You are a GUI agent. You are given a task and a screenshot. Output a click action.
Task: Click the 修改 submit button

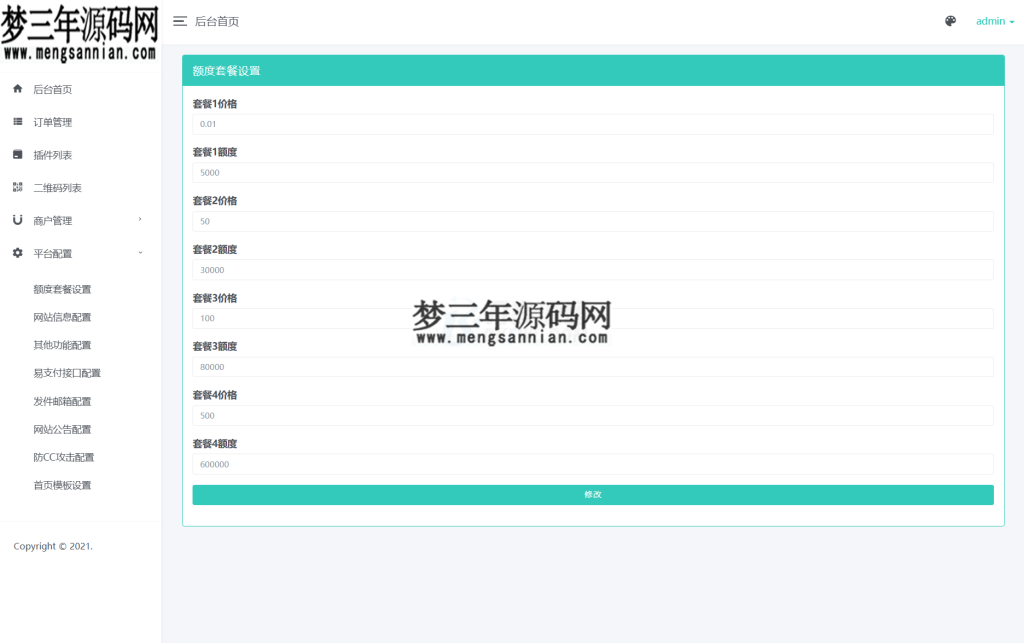coord(593,495)
